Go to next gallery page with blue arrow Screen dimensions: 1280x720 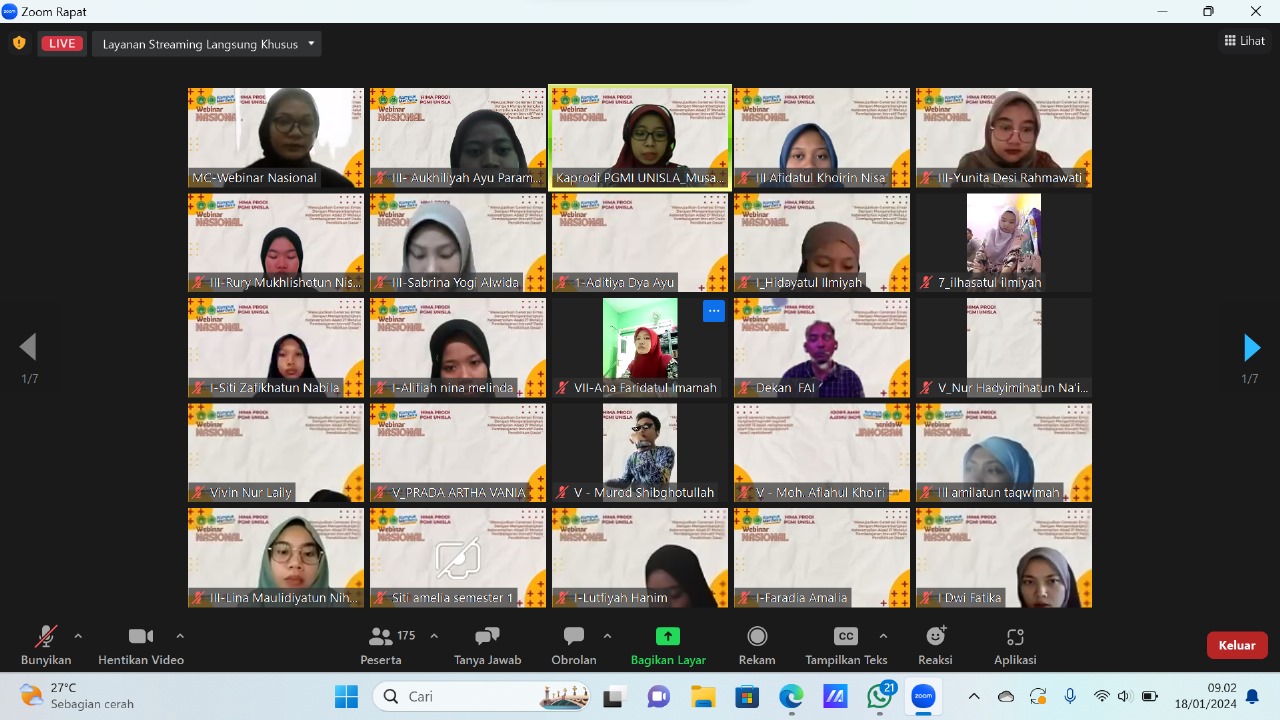pyautogui.click(x=1251, y=347)
